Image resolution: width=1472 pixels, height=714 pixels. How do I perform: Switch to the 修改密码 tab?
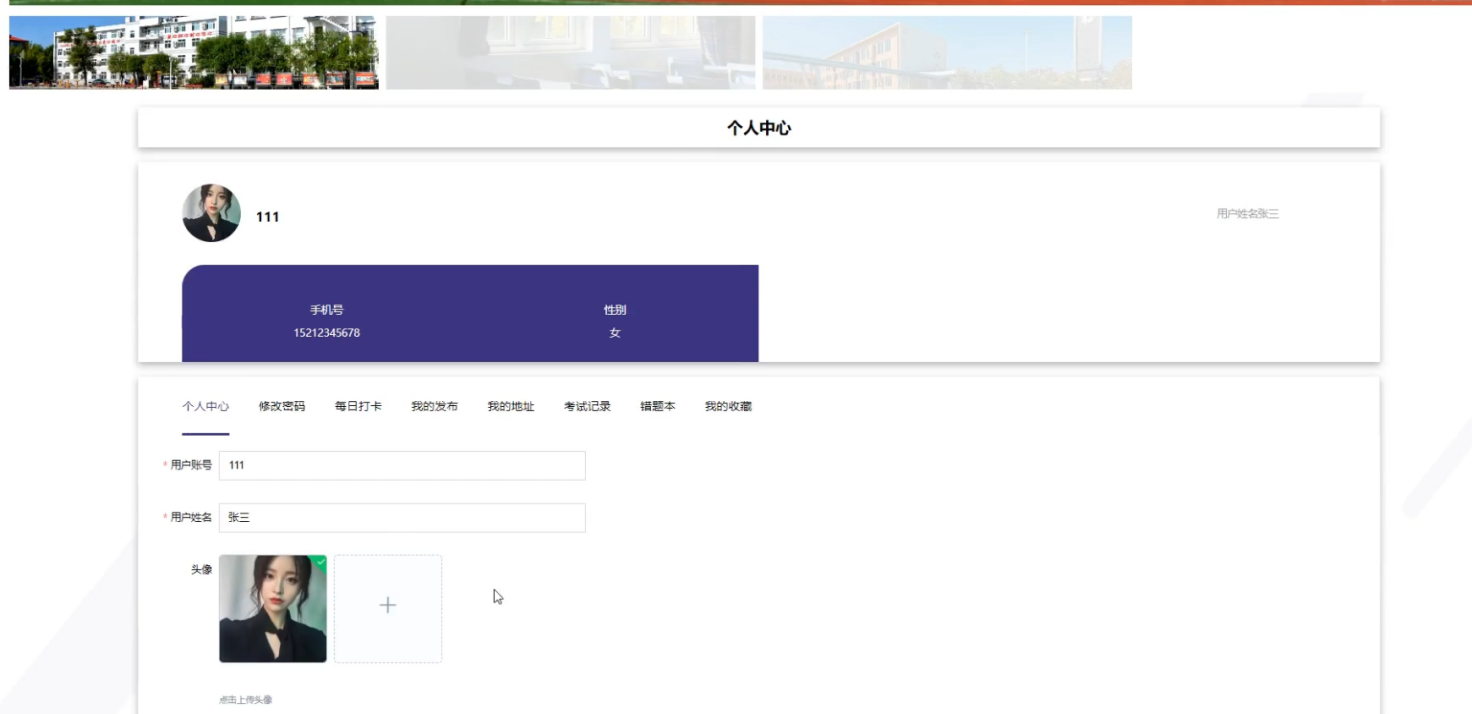pyautogui.click(x=282, y=407)
